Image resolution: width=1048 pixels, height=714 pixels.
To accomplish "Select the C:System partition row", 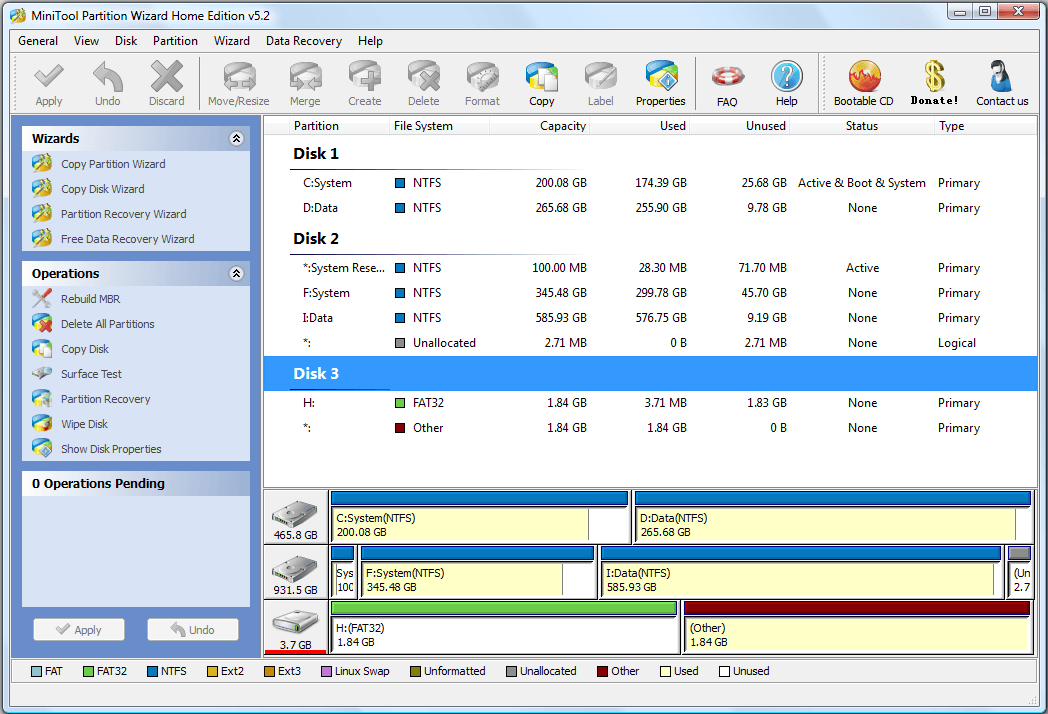I will (650, 183).
